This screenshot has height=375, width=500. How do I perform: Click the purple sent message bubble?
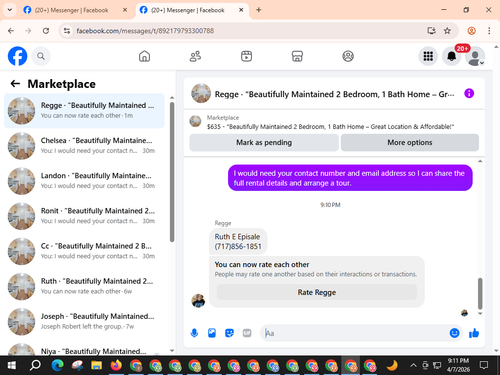tap(350, 178)
